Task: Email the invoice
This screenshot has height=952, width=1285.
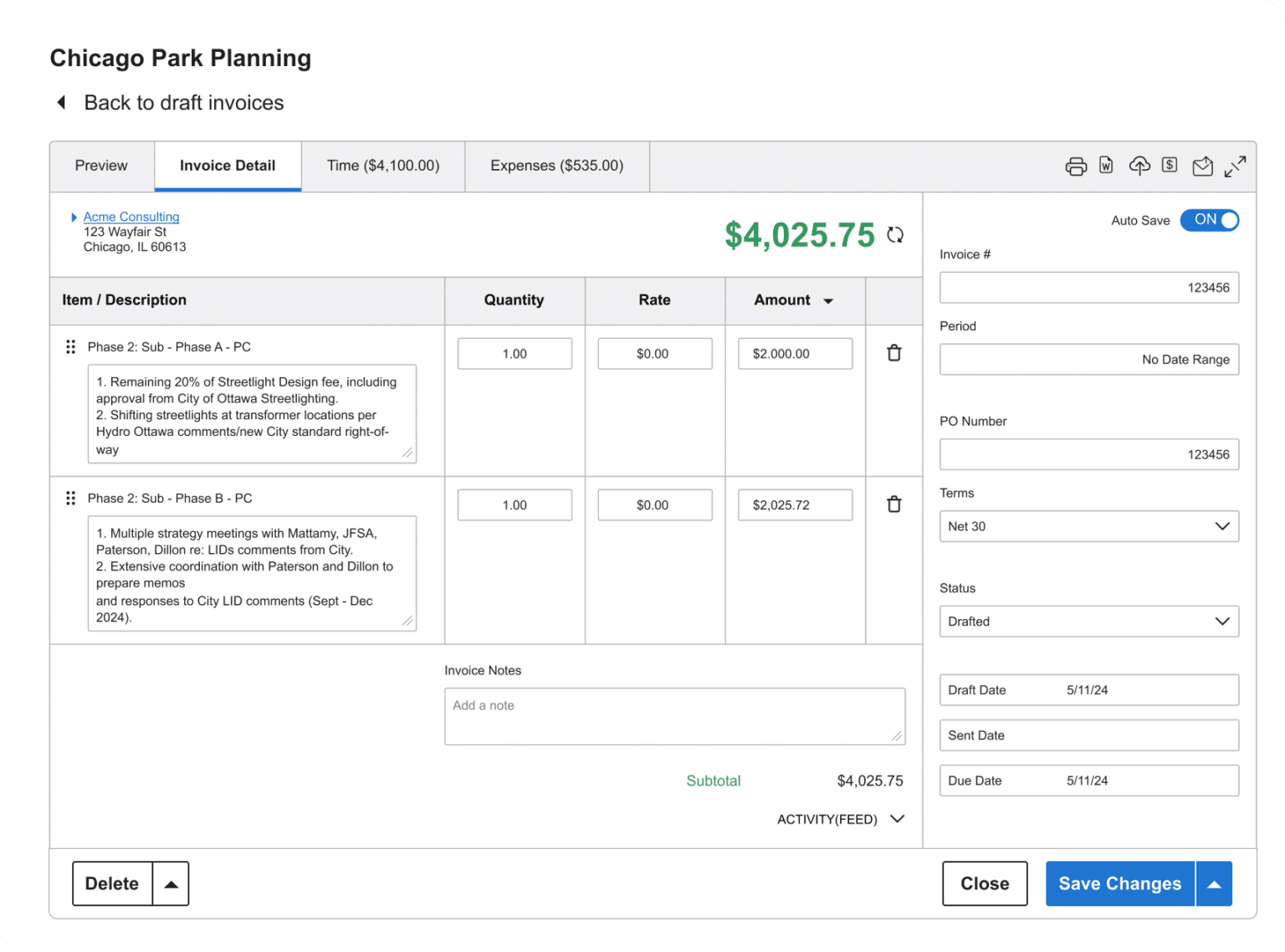Action: (1202, 166)
